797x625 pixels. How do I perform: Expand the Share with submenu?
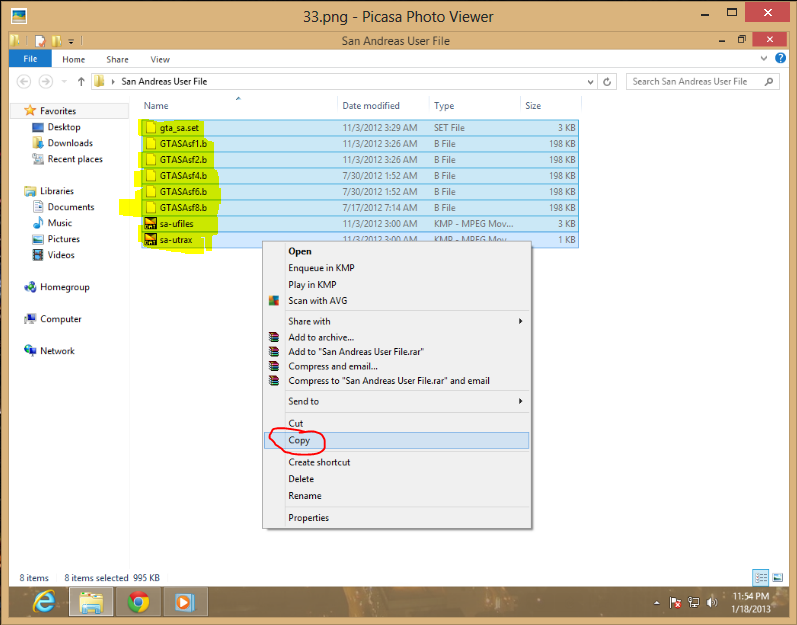[520, 321]
